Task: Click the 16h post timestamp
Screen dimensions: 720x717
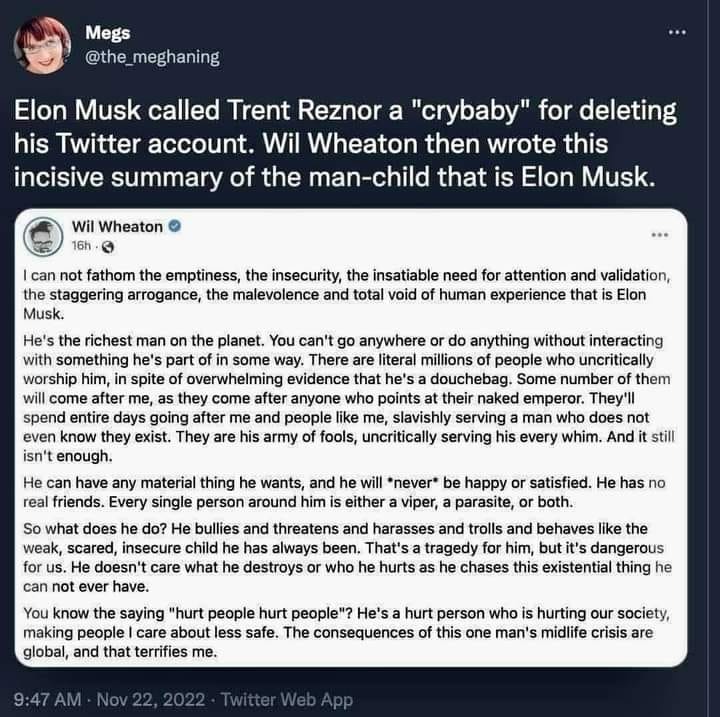Action: coord(81,246)
